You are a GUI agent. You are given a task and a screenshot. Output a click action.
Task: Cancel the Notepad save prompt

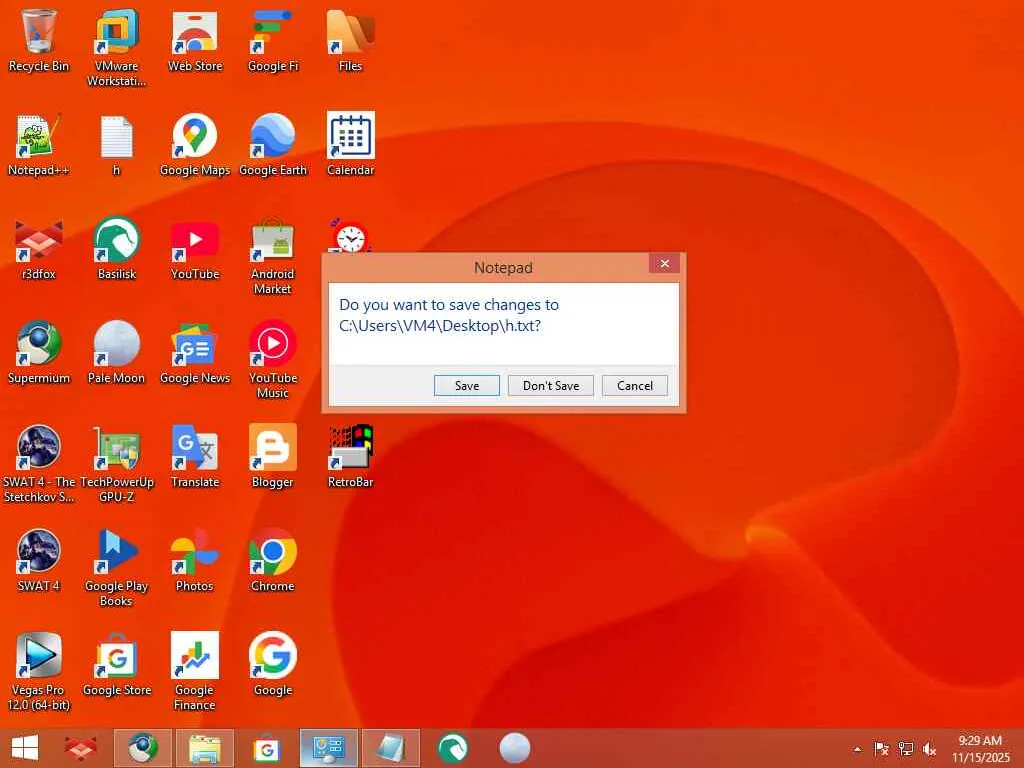[x=635, y=385]
